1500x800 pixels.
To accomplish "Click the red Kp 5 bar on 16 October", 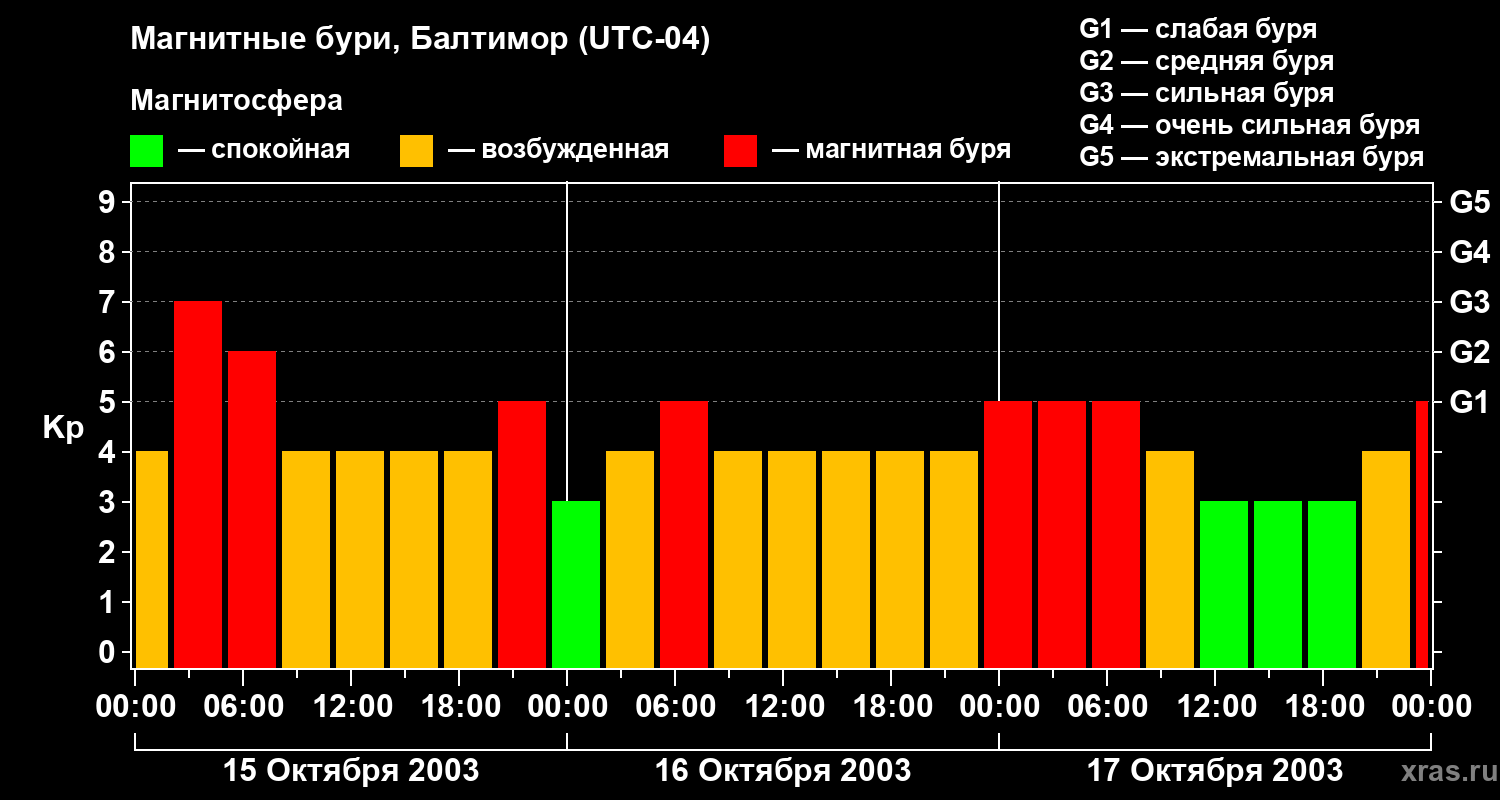I will (x=684, y=534).
